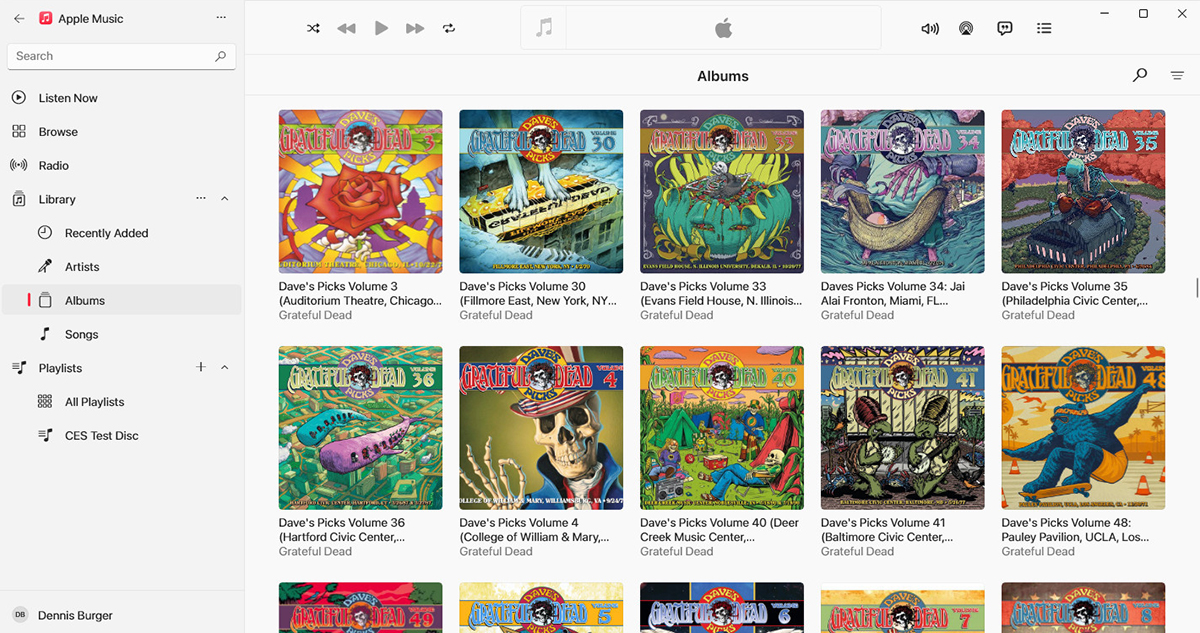Open Dave's Picks Volume 30 album cover
1200x633 pixels.
point(541,191)
